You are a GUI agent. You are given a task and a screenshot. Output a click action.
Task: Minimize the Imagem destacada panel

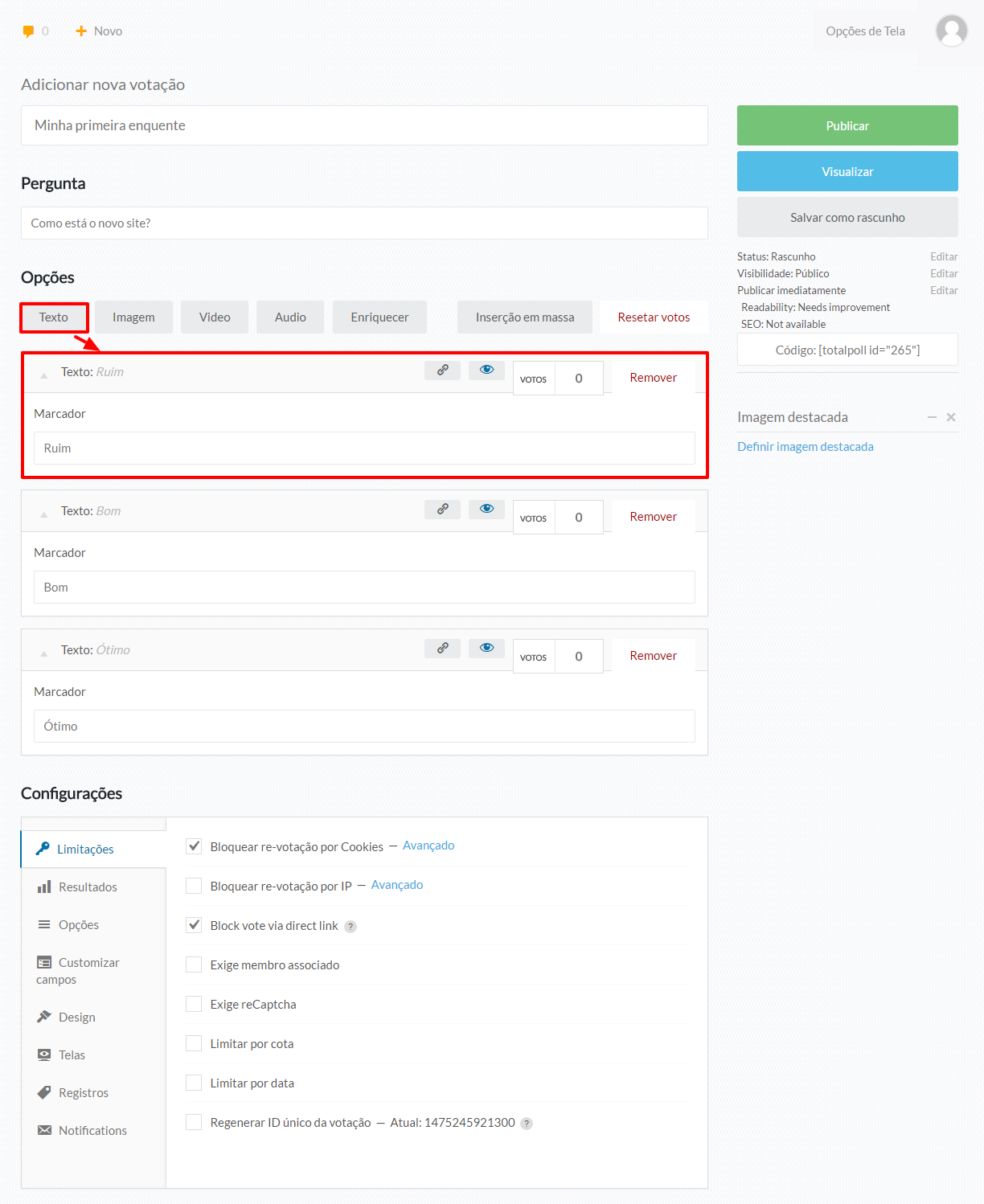(x=932, y=417)
